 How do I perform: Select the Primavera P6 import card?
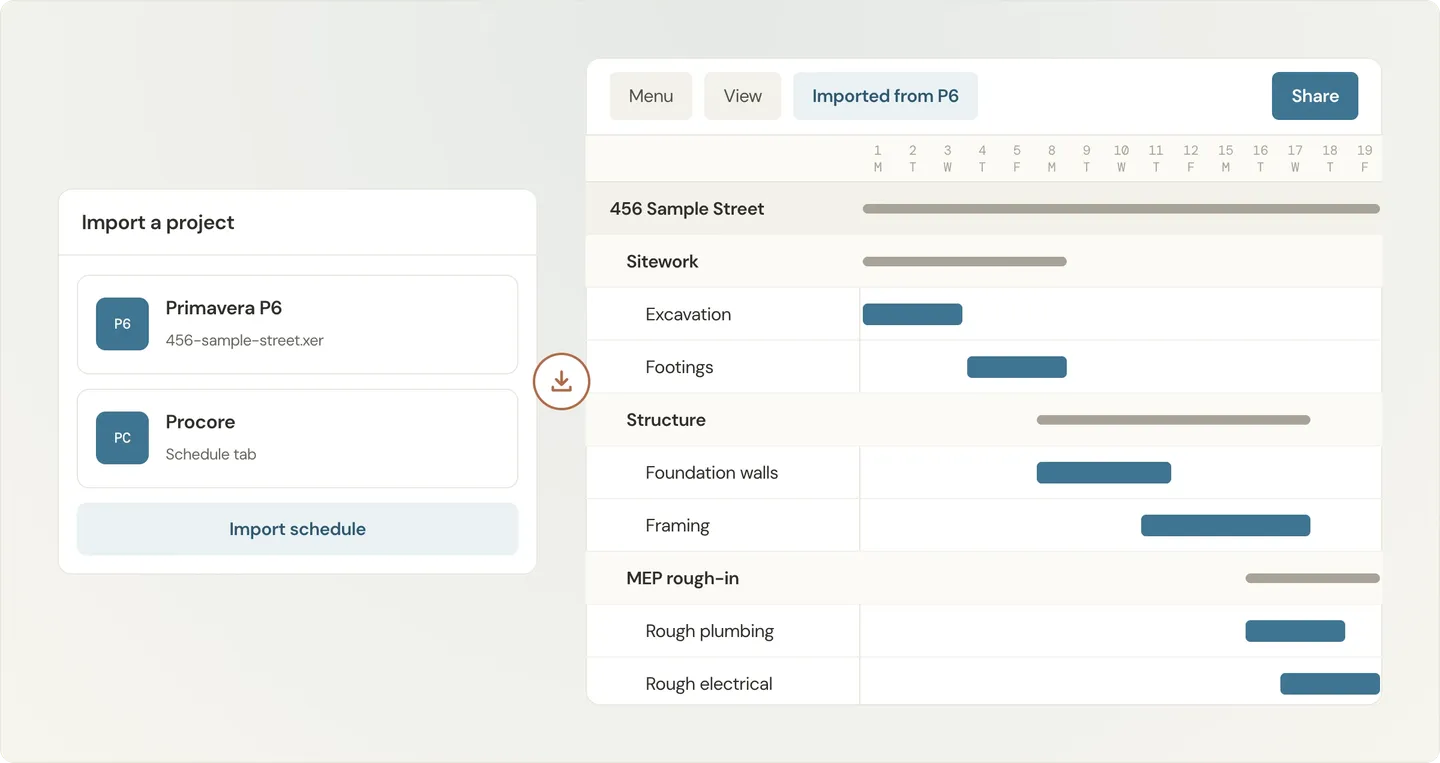[x=297, y=324]
